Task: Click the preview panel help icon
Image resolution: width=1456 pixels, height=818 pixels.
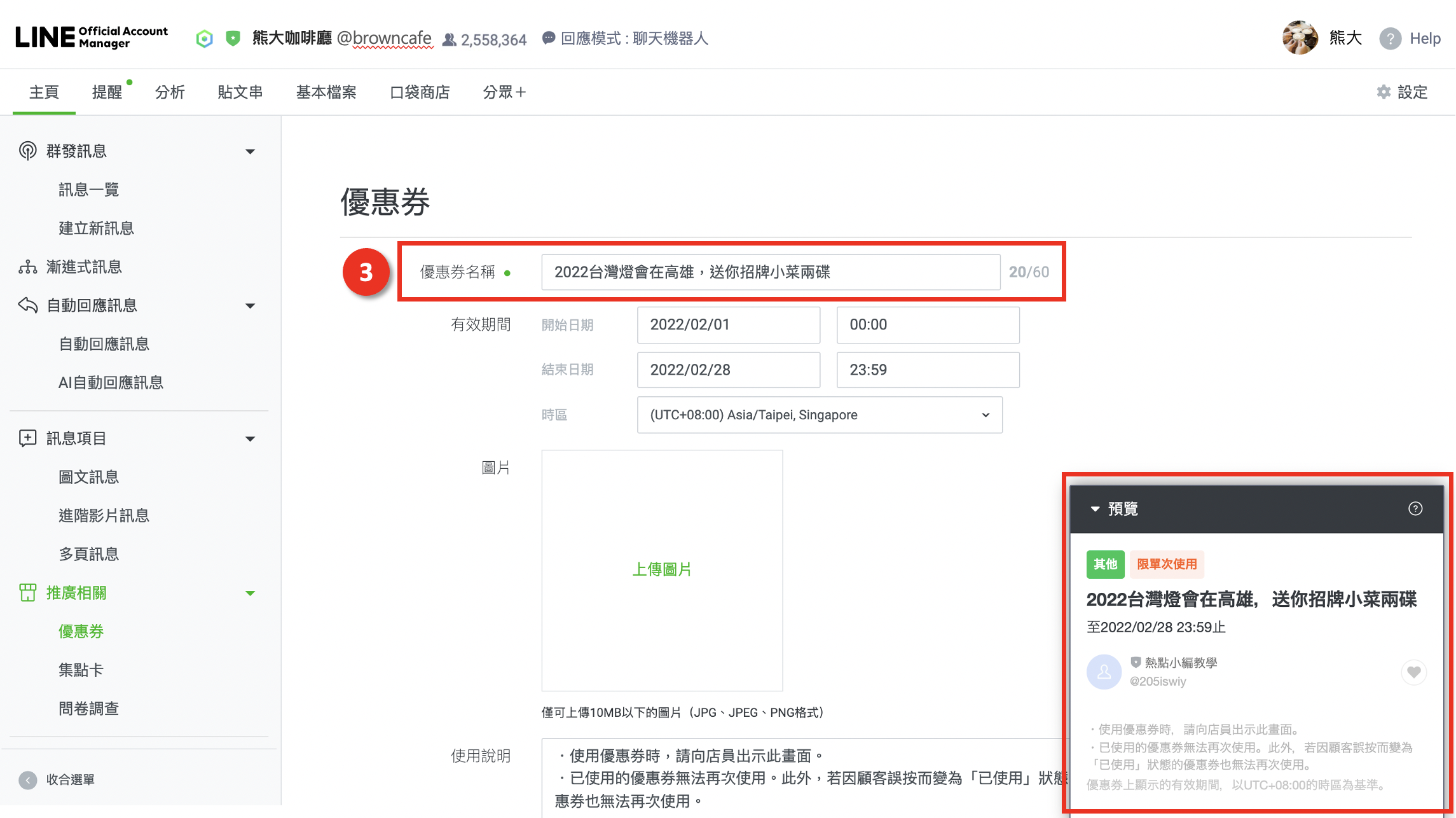Action: click(1415, 509)
